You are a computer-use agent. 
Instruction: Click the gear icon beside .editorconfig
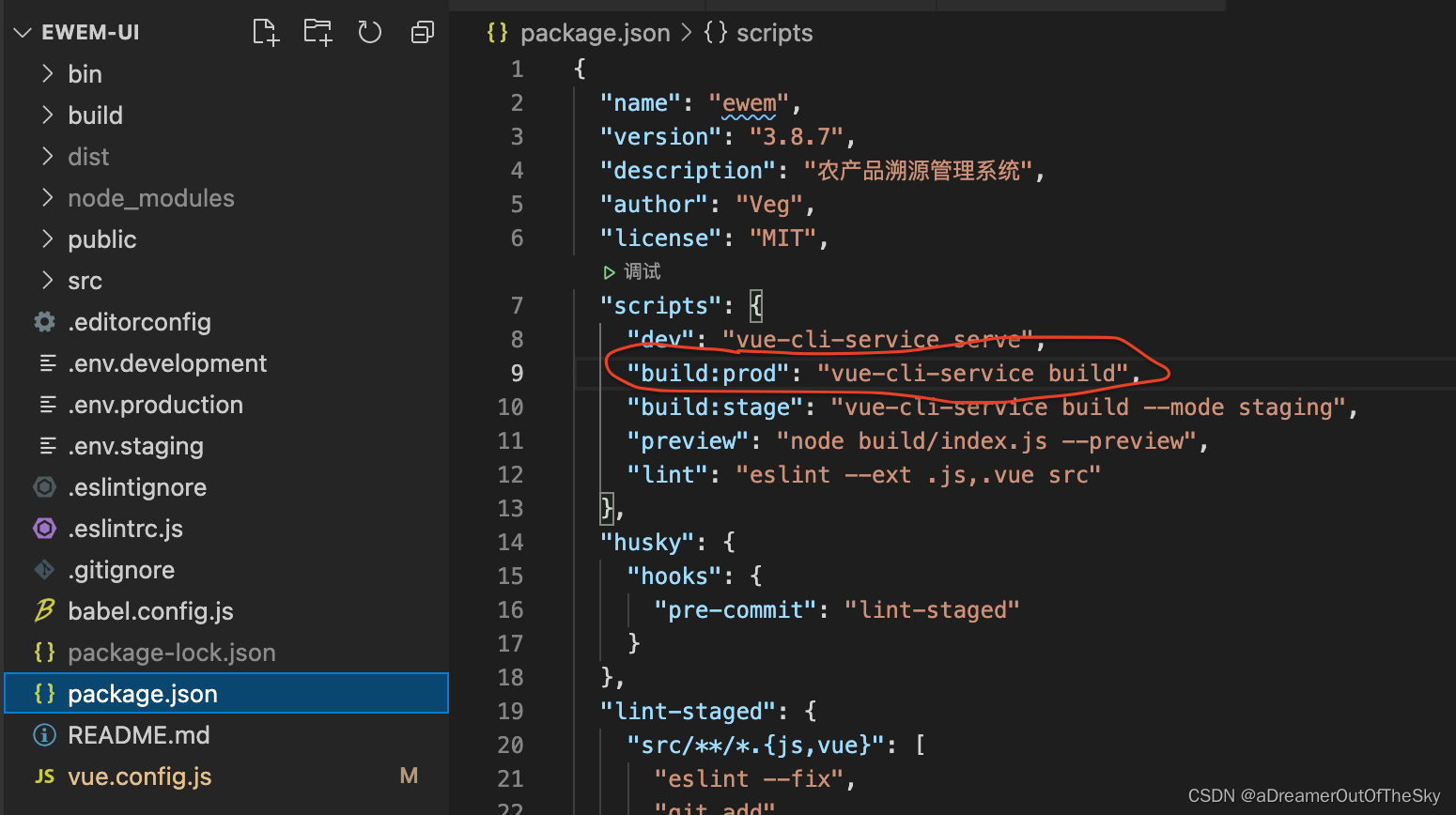click(44, 322)
